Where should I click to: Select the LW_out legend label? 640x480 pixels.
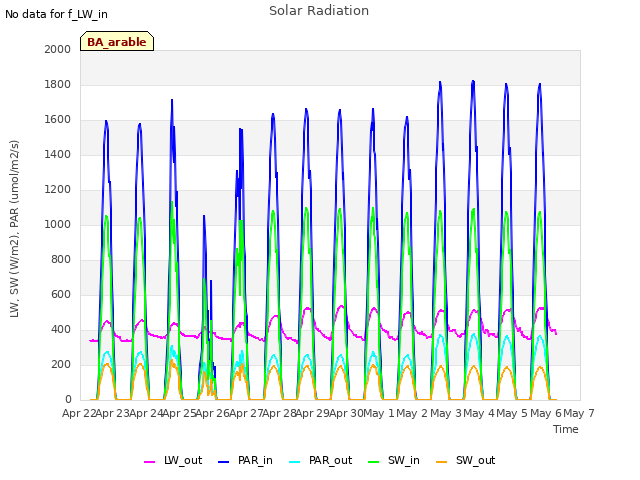[183, 460]
